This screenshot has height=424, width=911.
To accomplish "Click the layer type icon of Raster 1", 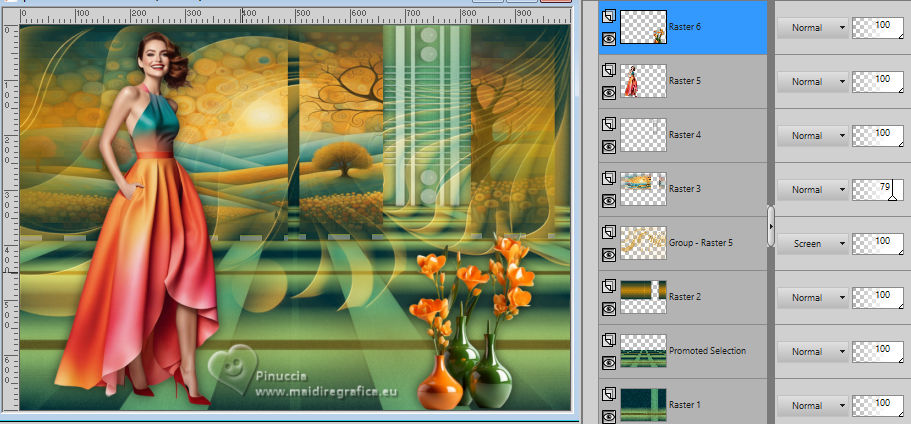I will (x=608, y=394).
